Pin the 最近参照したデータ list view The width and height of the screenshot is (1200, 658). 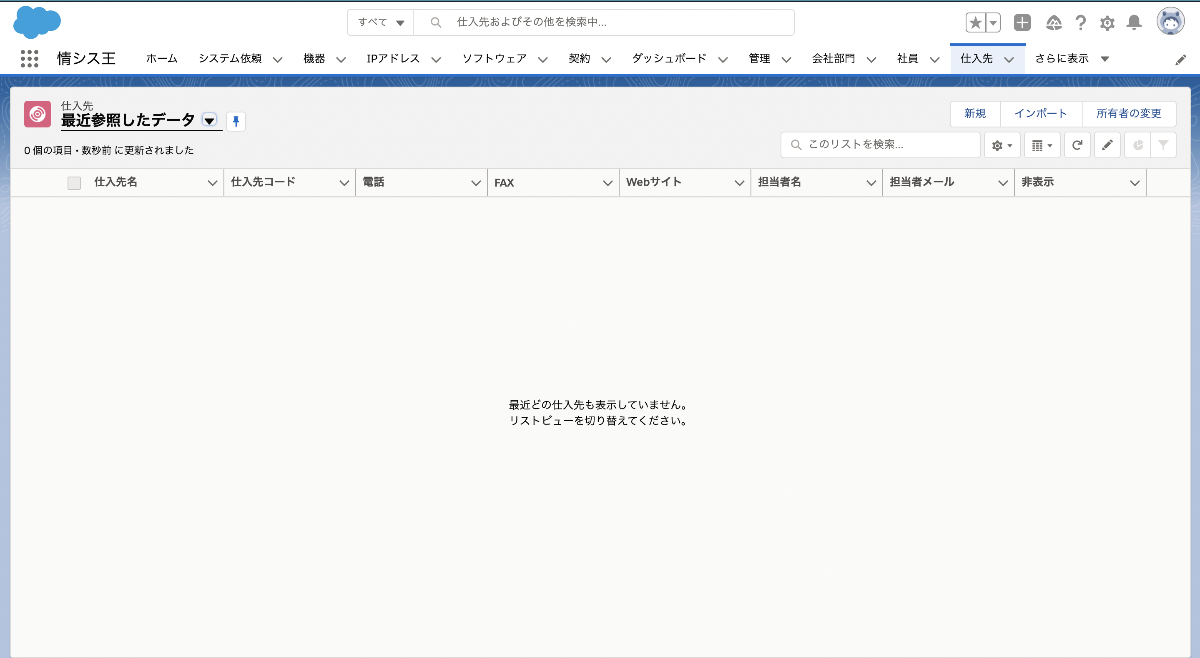point(236,121)
